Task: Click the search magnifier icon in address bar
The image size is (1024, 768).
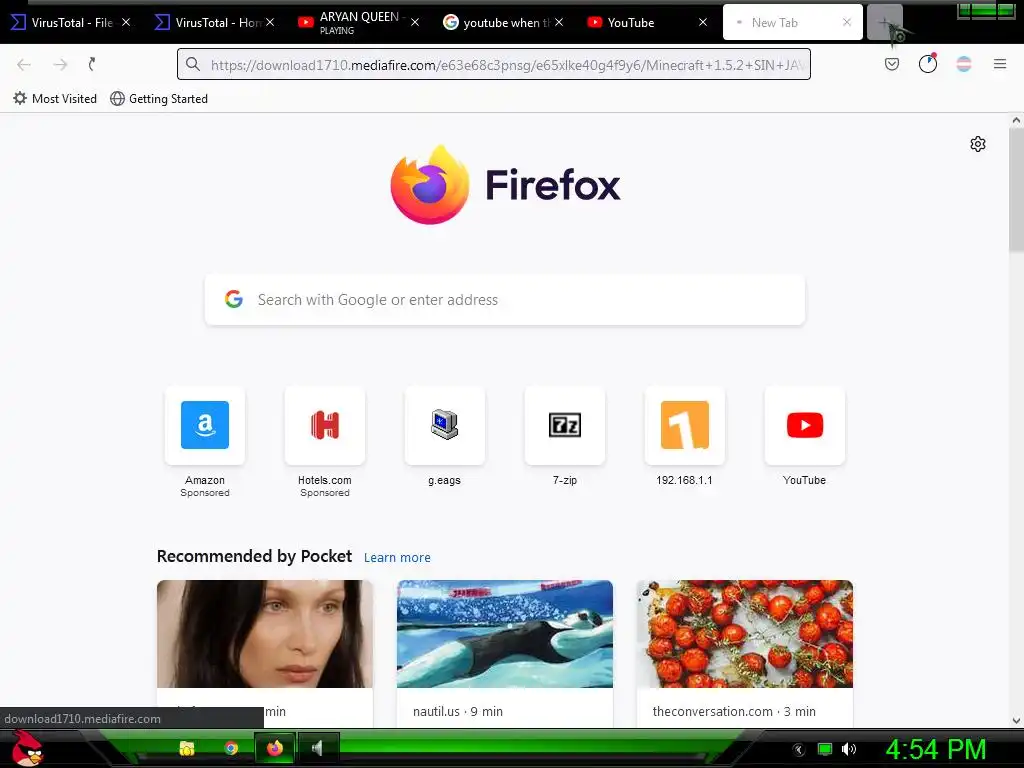Action: coord(193,64)
